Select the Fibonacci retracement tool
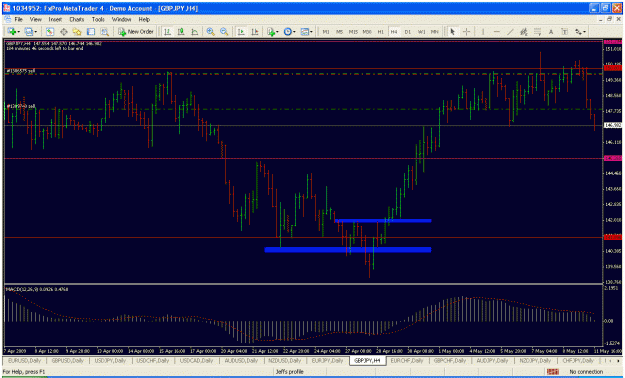625x378 pixels. pos(537,32)
